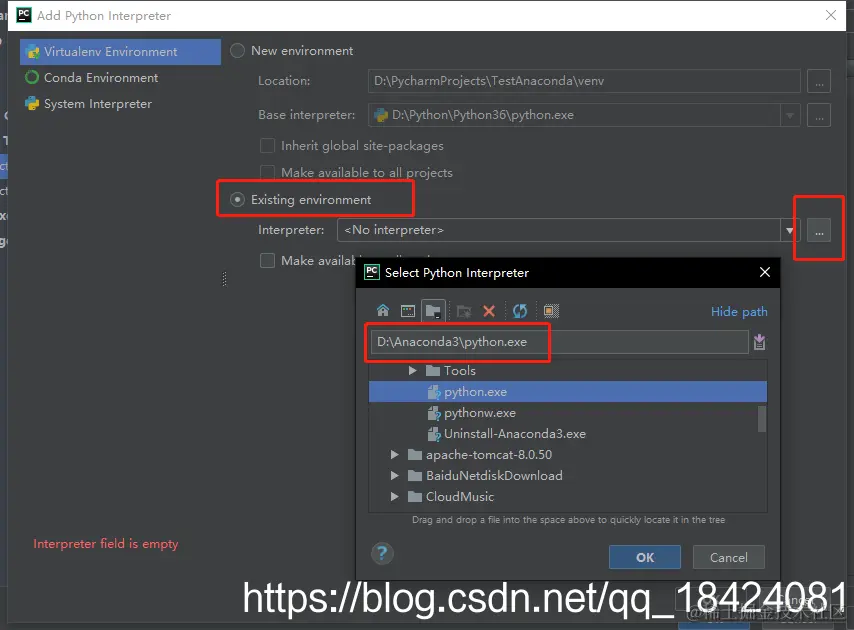The width and height of the screenshot is (854, 630).
Task: Click the PyCharm icon in the Select Python Interpreter title
Action: [371, 272]
